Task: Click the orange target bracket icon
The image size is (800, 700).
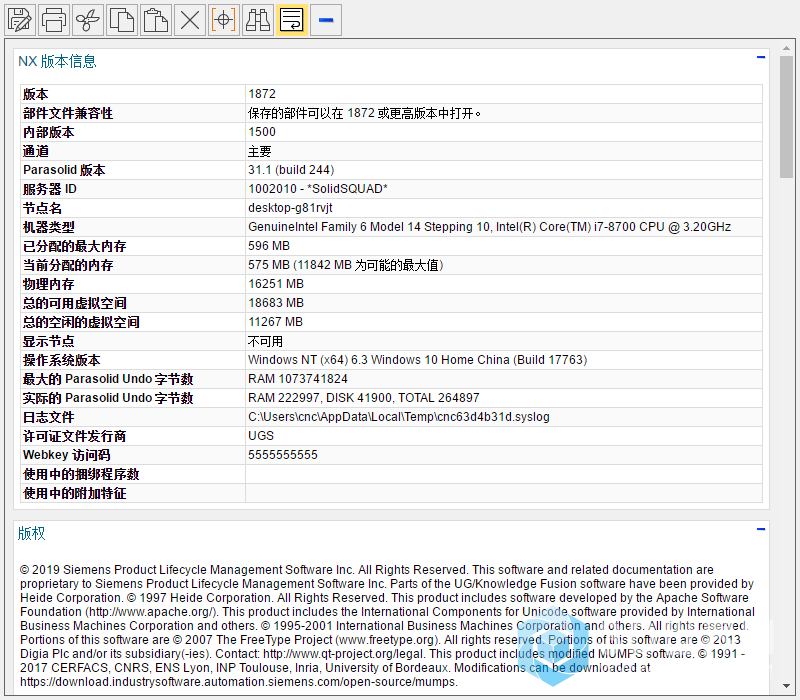Action: 223,20
